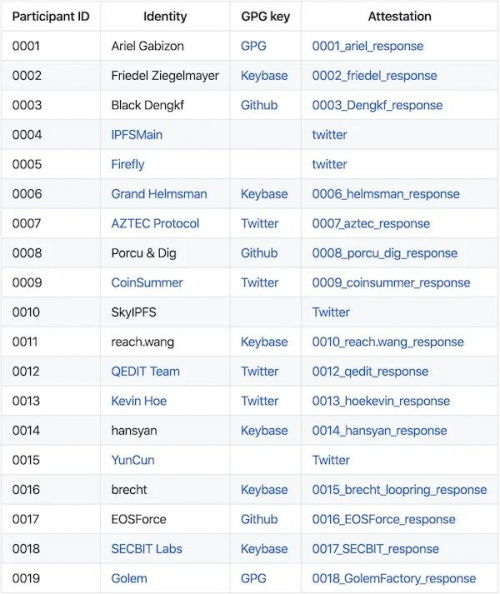Open the Twitter attestation for SkyIPFS
This screenshot has height=594, width=500.
(x=331, y=312)
